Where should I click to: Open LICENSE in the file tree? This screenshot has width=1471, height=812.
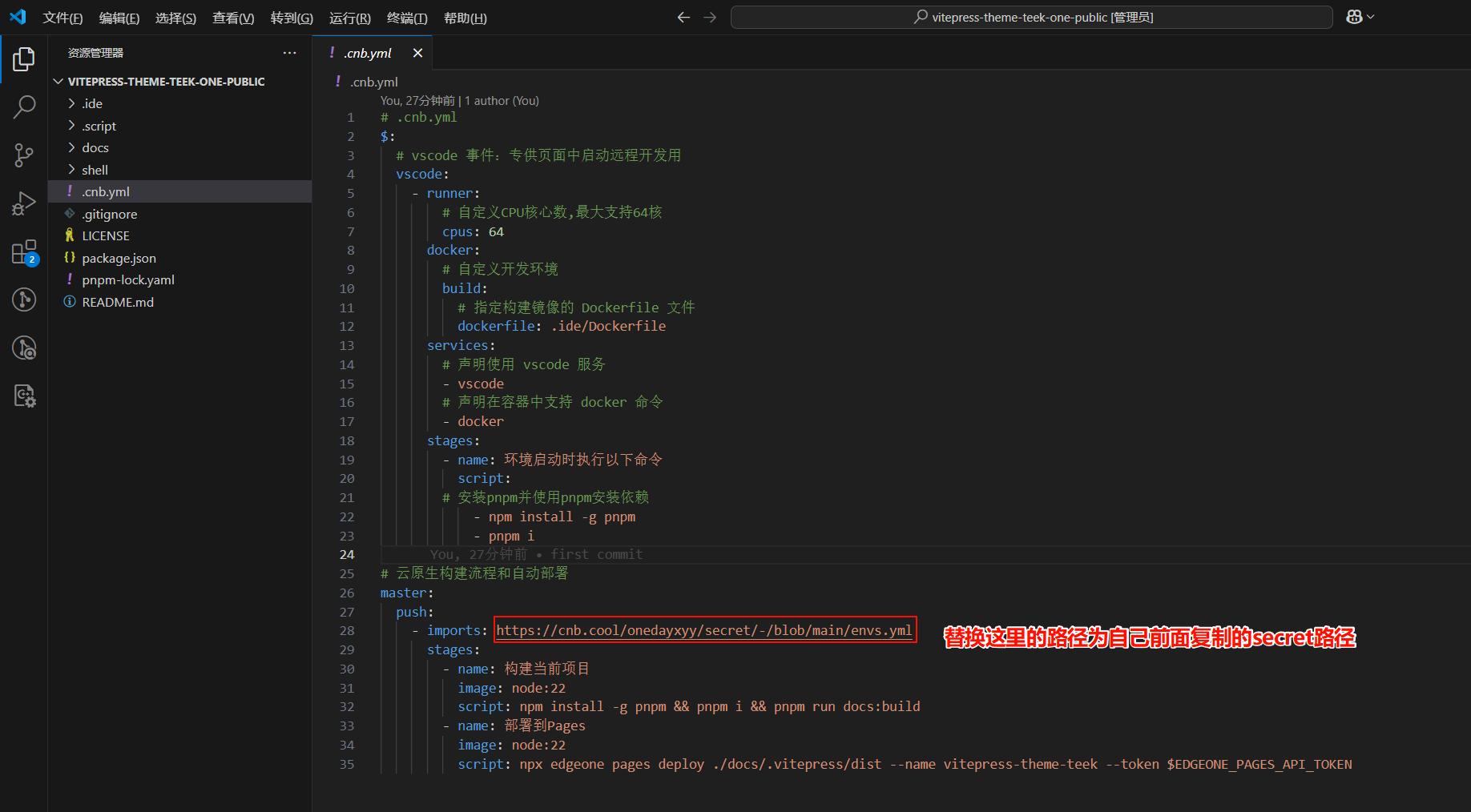click(179, 235)
